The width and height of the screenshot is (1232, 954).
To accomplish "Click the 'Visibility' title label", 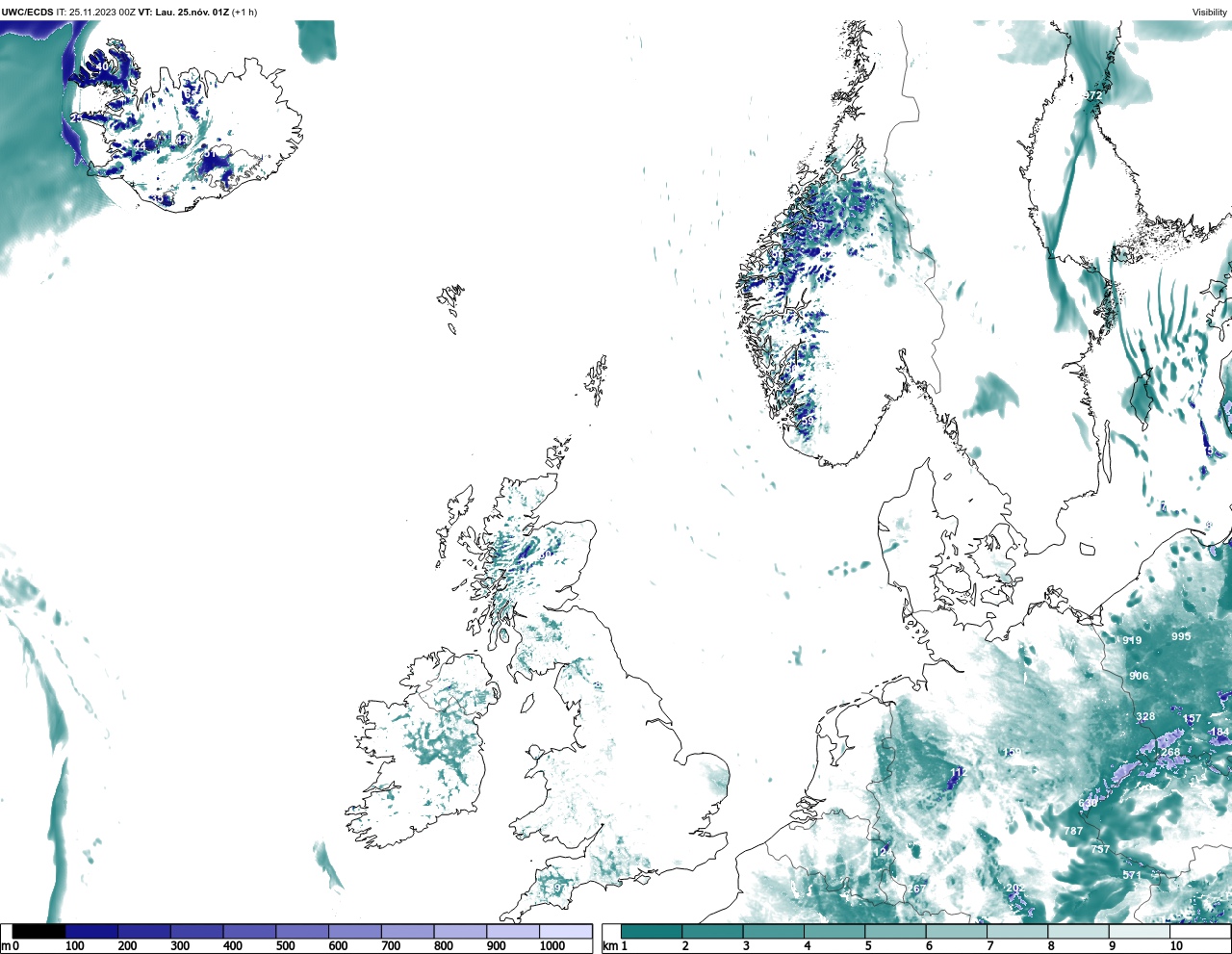I will click(1210, 13).
